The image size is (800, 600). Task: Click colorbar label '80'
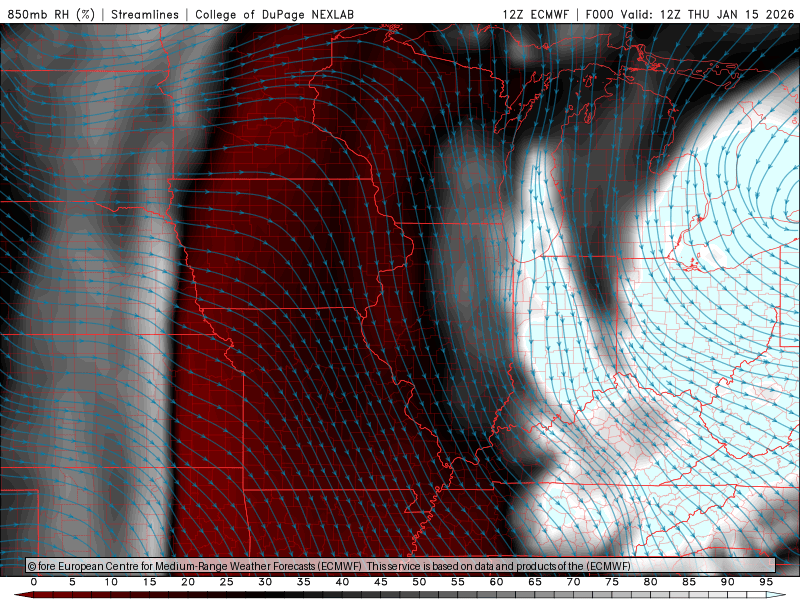coord(650,582)
